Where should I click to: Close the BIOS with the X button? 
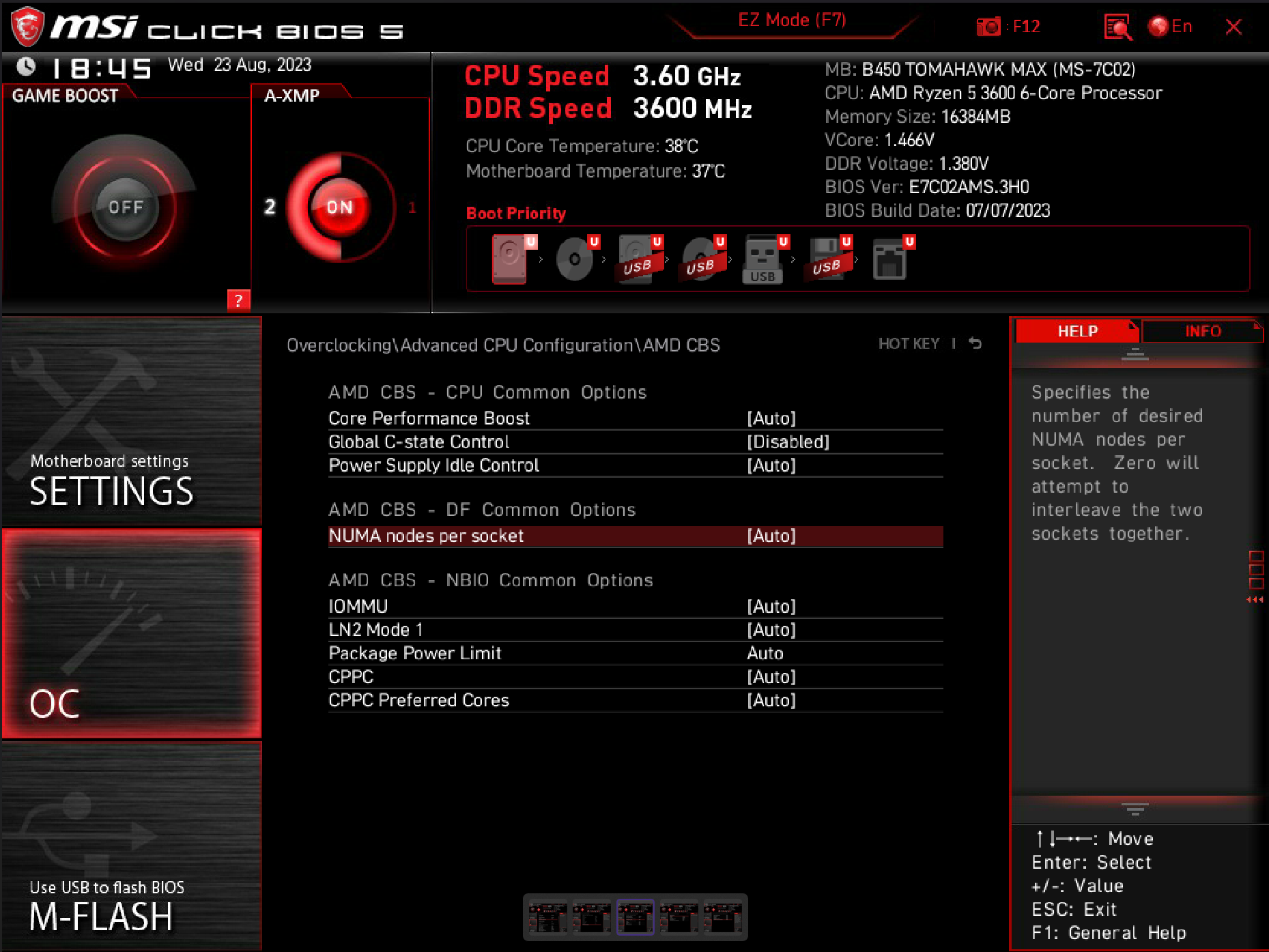click(x=1234, y=27)
